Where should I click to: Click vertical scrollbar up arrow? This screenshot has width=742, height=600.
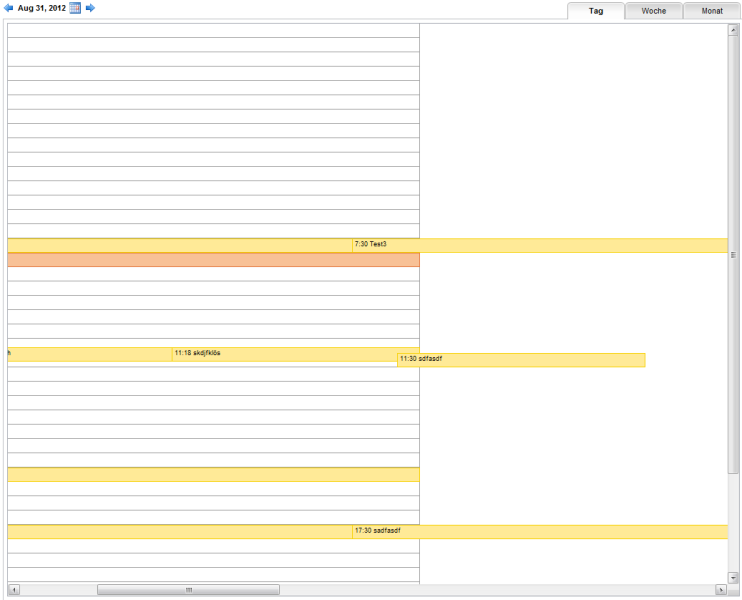[733, 29]
